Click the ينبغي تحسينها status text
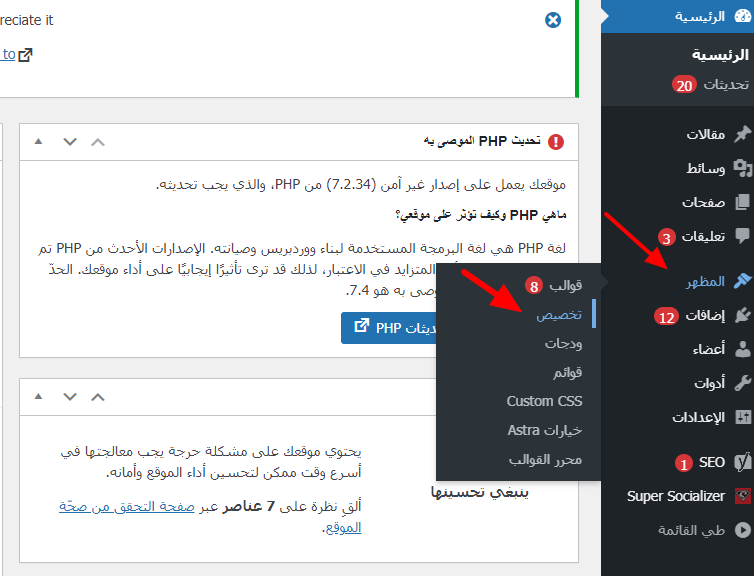Image resolution: width=754 pixels, height=576 pixels. [x=480, y=492]
